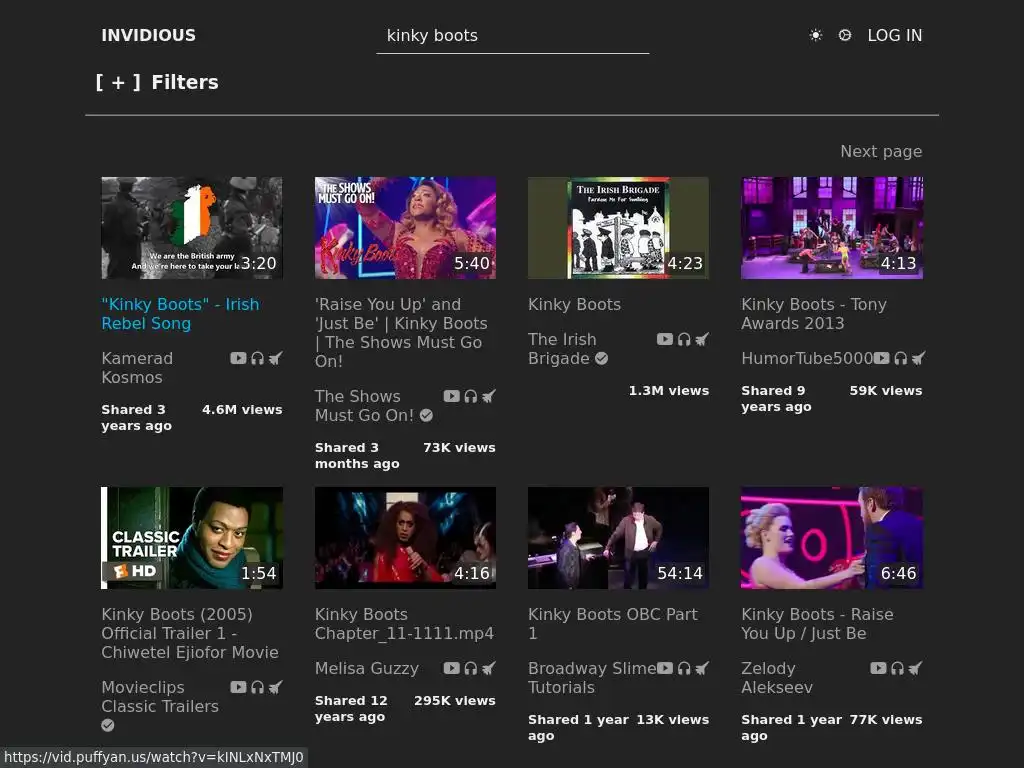Open the Irish Rebel Song video thumbnail
Viewport: 1024px width, 768px height.
(192, 228)
